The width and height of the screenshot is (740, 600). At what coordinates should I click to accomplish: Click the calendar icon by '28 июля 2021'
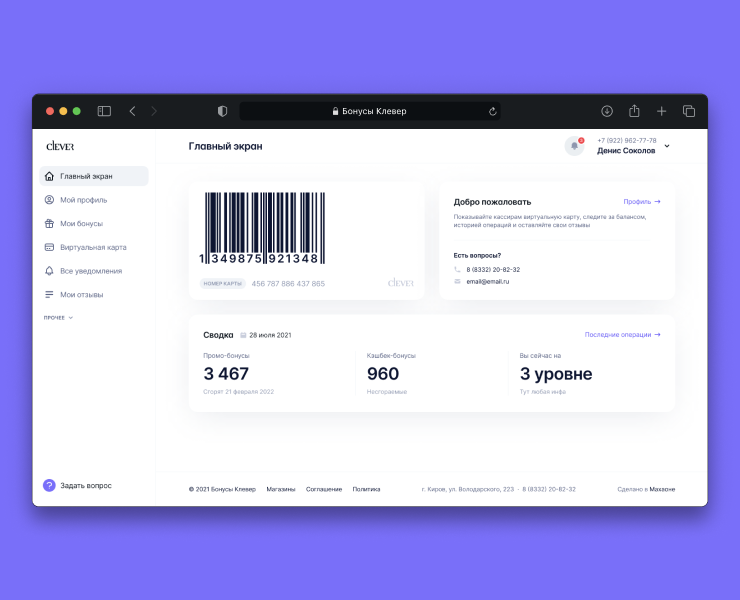pos(244,335)
